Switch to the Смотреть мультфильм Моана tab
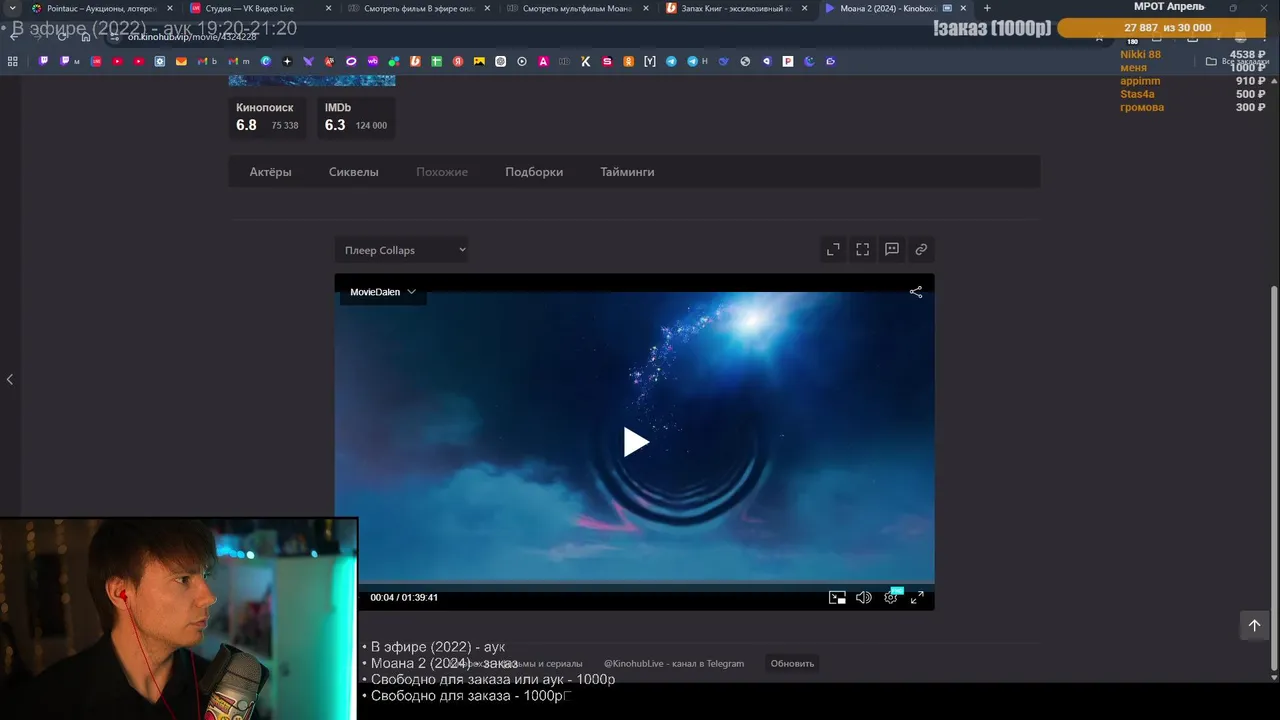The height and width of the screenshot is (720, 1280). tap(578, 8)
